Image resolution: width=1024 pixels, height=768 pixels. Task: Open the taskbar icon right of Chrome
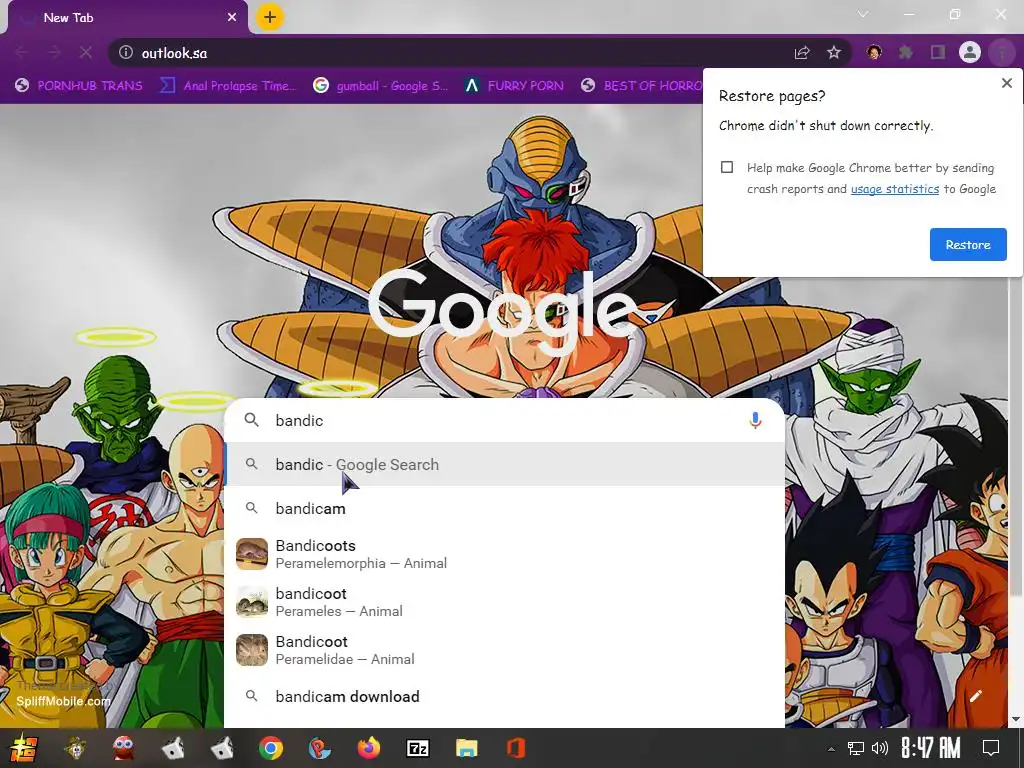click(319, 748)
